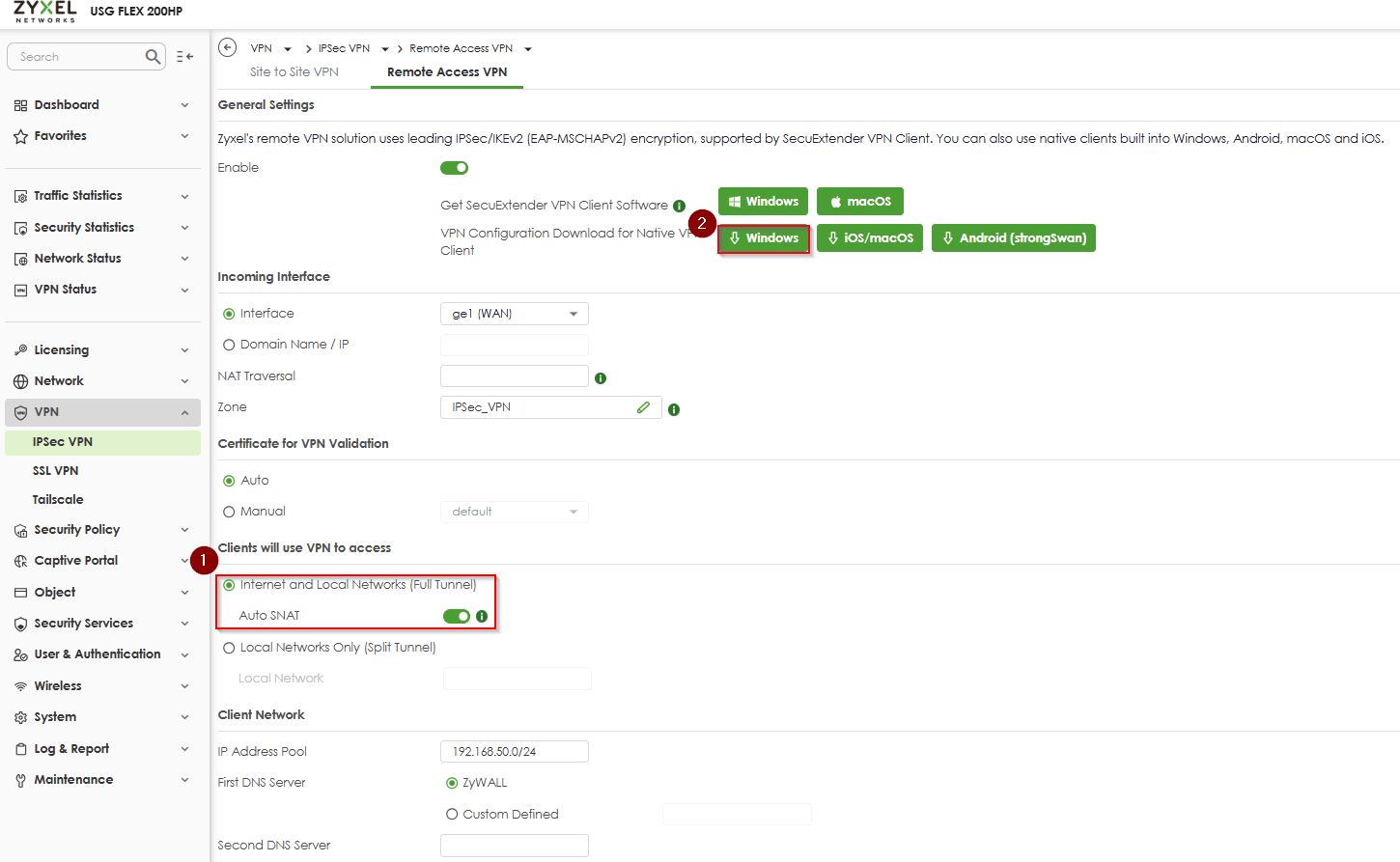Image resolution: width=1400 pixels, height=862 pixels.
Task: Click info icon next to Zone field
Action: tap(674, 410)
